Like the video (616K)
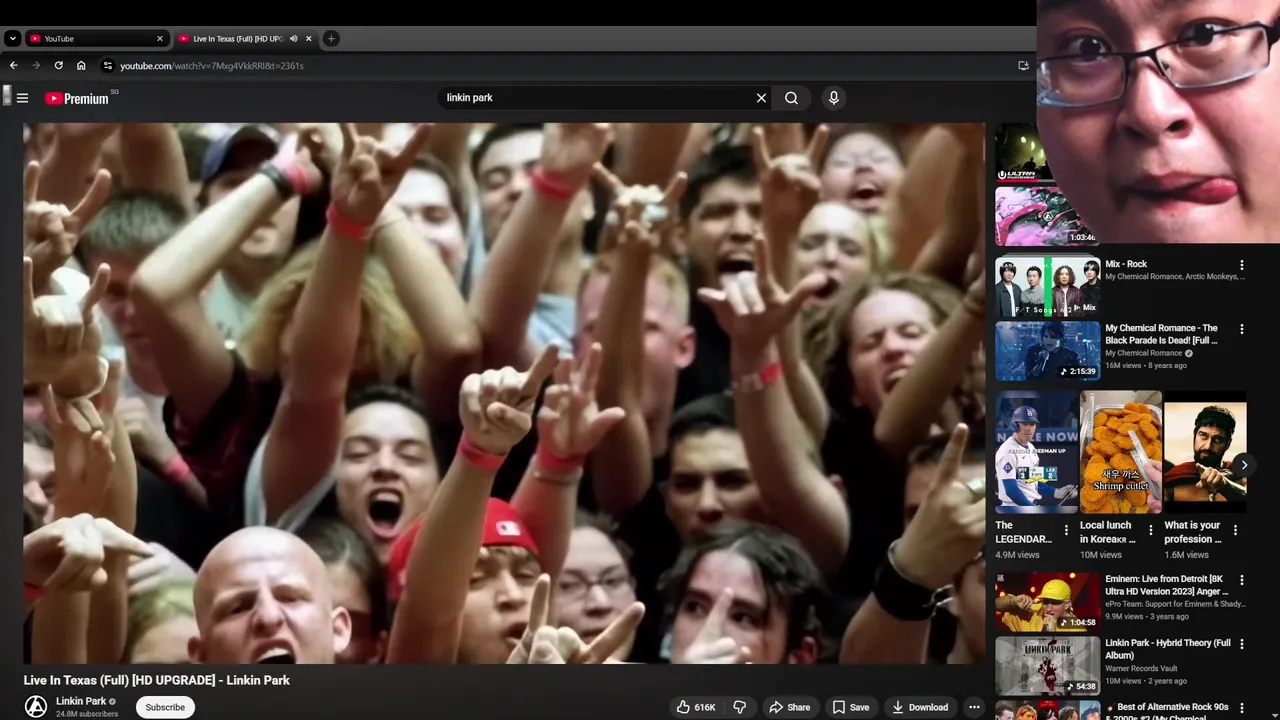This screenshot has width=1280, height=720. tap(696, 707)
